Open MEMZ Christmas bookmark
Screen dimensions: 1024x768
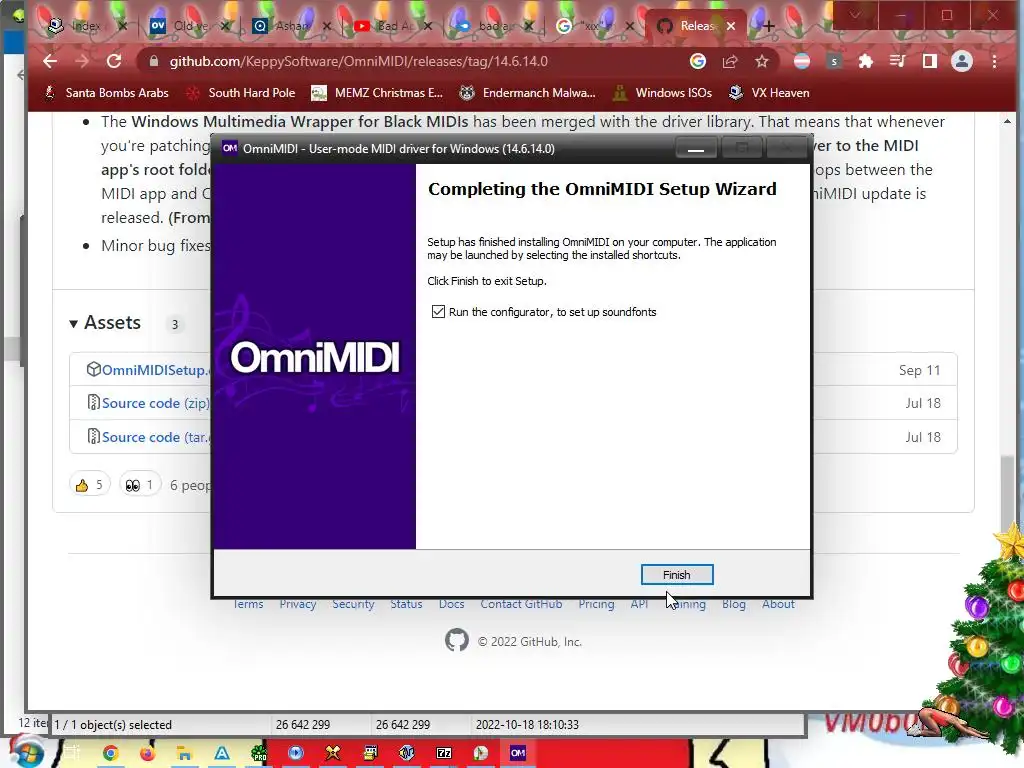[377, 93]
